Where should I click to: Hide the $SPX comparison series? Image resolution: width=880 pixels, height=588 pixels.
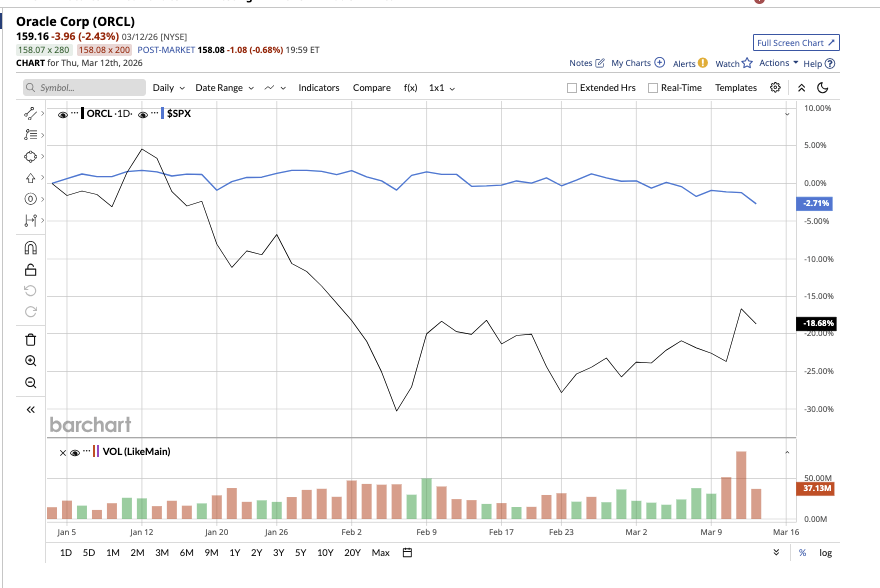click(142, 114)
